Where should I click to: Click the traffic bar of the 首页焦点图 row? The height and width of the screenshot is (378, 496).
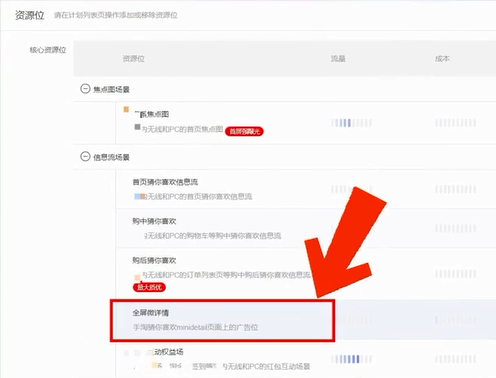pyautogui.click(x=351, y=123)
